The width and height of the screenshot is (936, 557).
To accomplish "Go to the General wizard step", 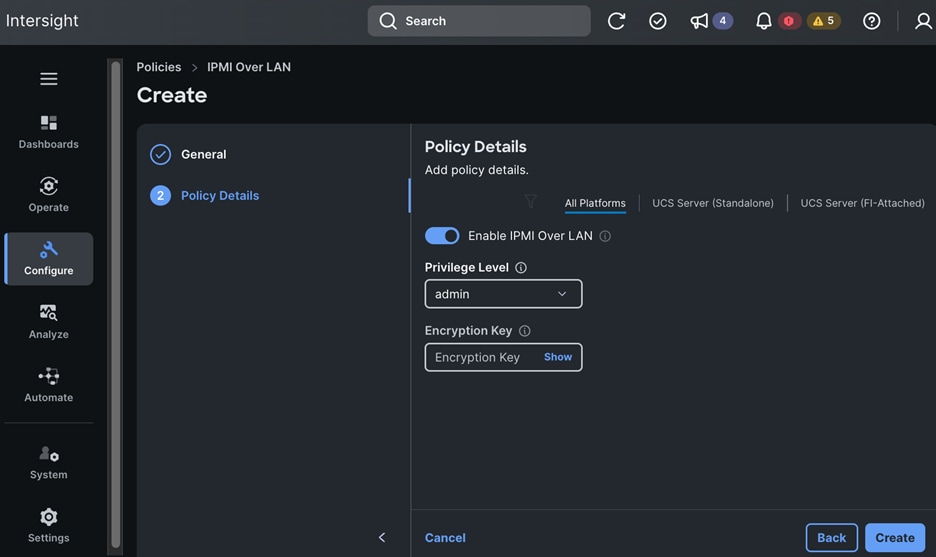I will point(203,154).
